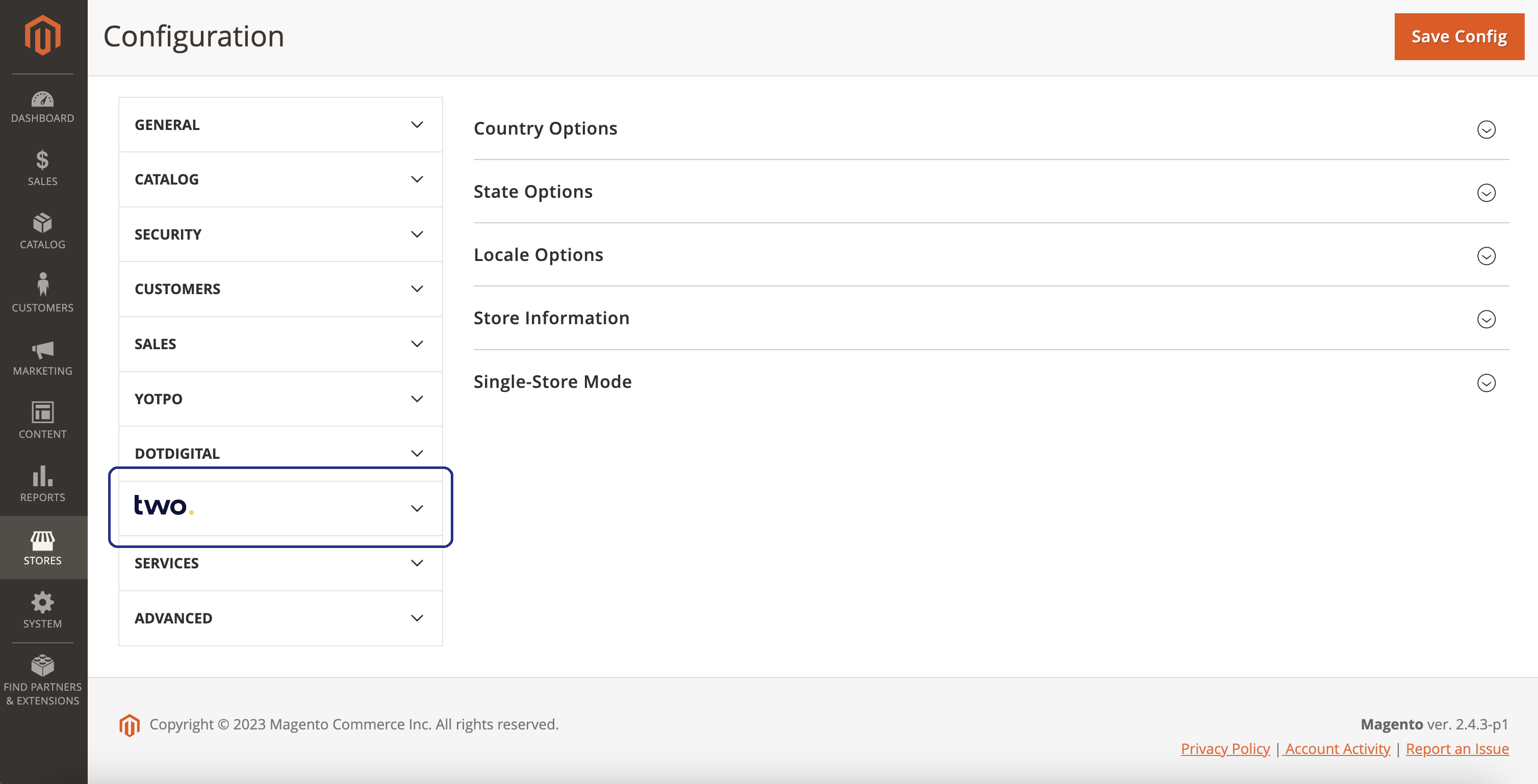
Task: Expand the SALES tab chevron
Action: (417, 344)
